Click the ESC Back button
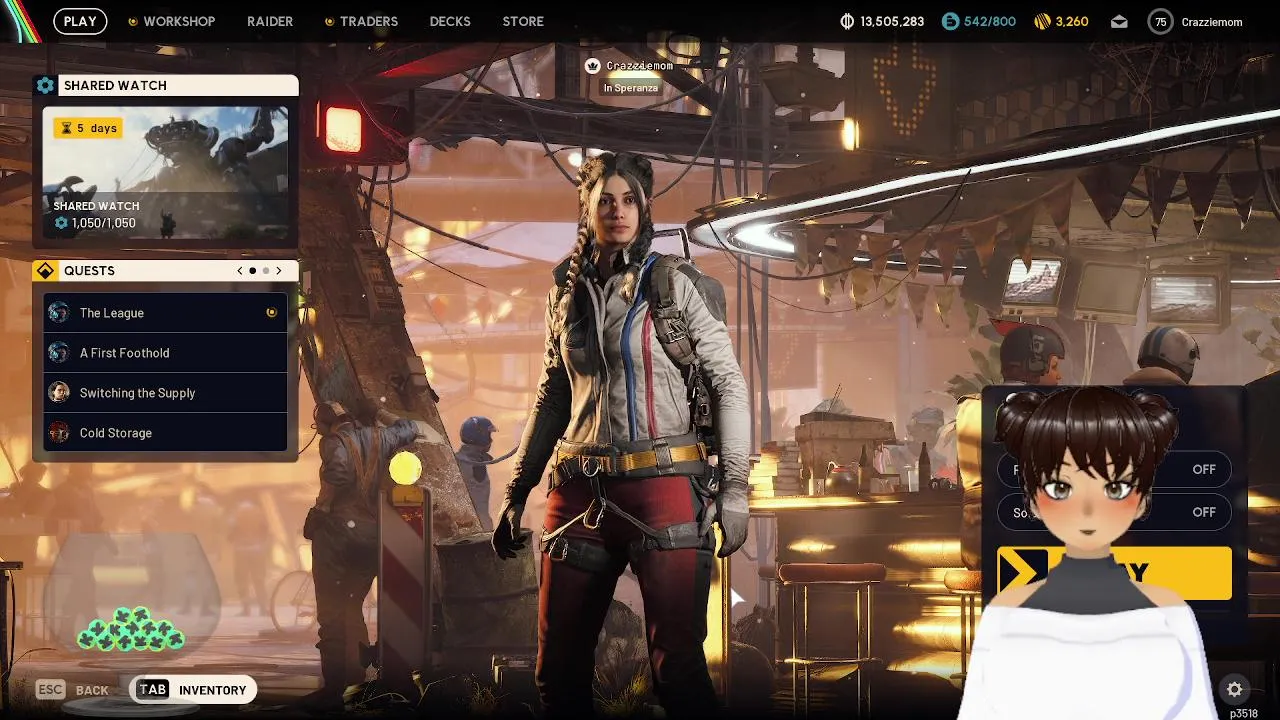The width and height of the screenshot is (1280, 720). tap(72, 690)
